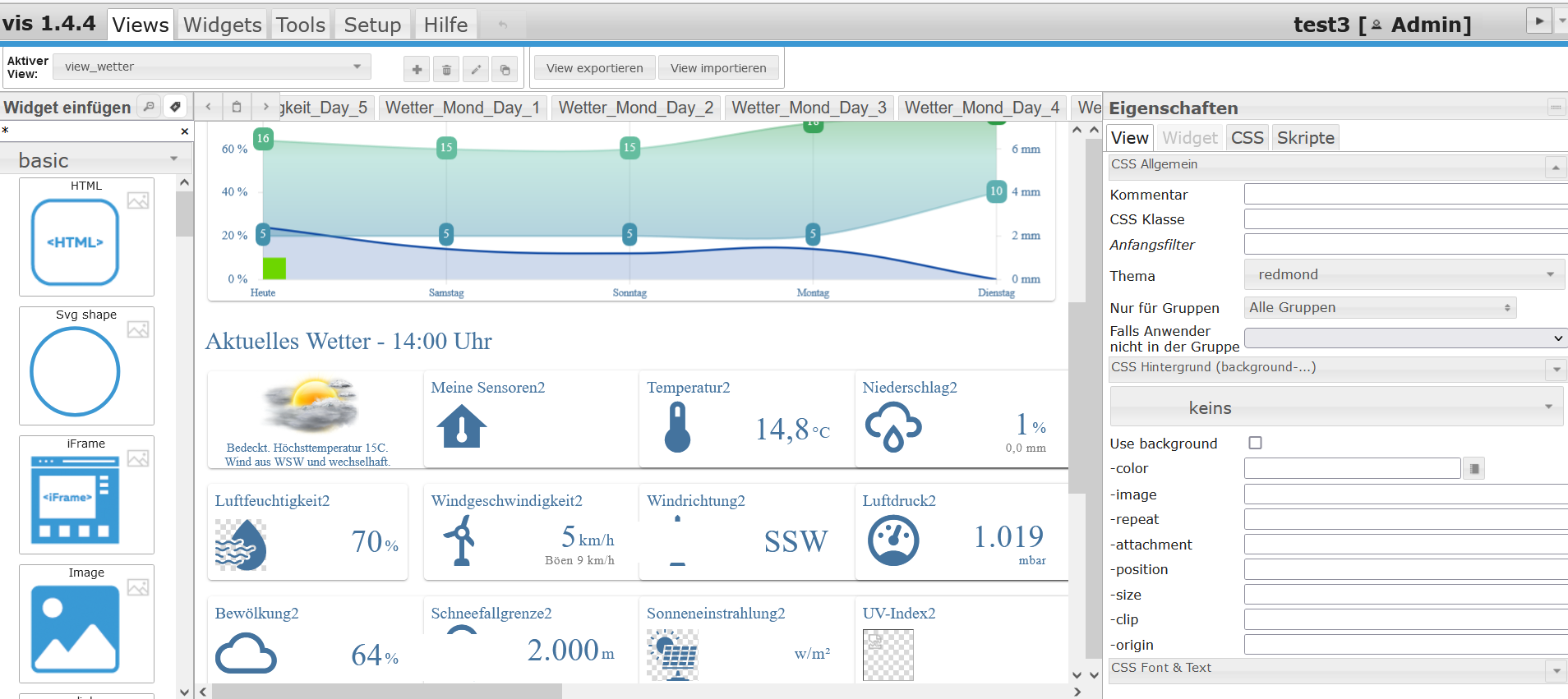The image size is (1568, 699).
Task: Open the Thema redmond dropdown
Action: [1405, 274]
